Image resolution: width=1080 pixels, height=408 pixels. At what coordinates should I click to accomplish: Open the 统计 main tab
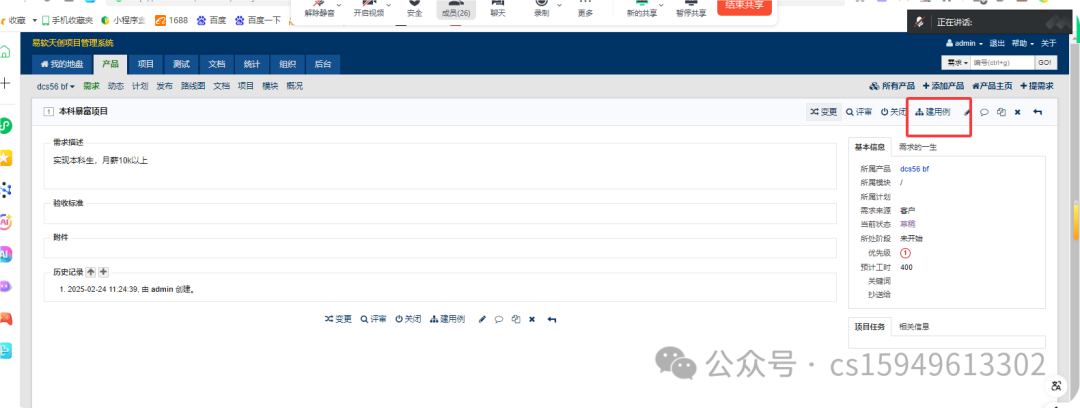[252, 64]
